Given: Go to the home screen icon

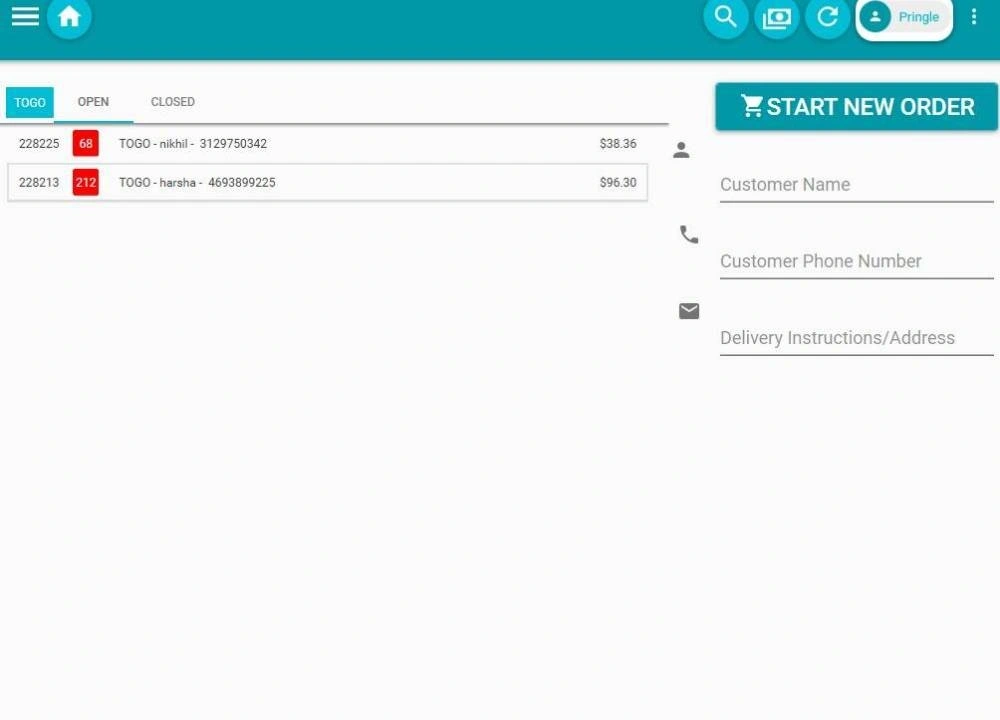Looking at the screenshot, I should (69, 17).
